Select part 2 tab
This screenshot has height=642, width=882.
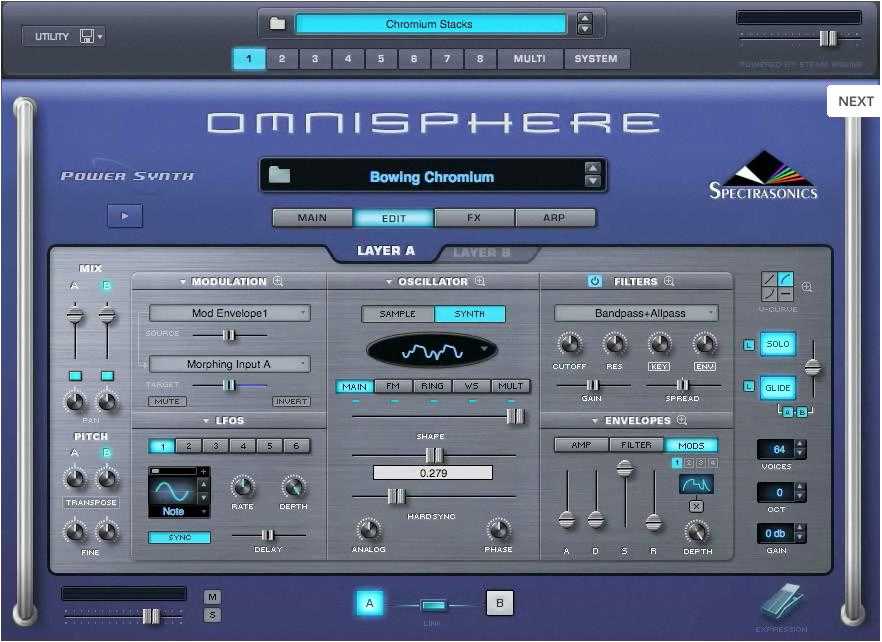pos(282,59)
